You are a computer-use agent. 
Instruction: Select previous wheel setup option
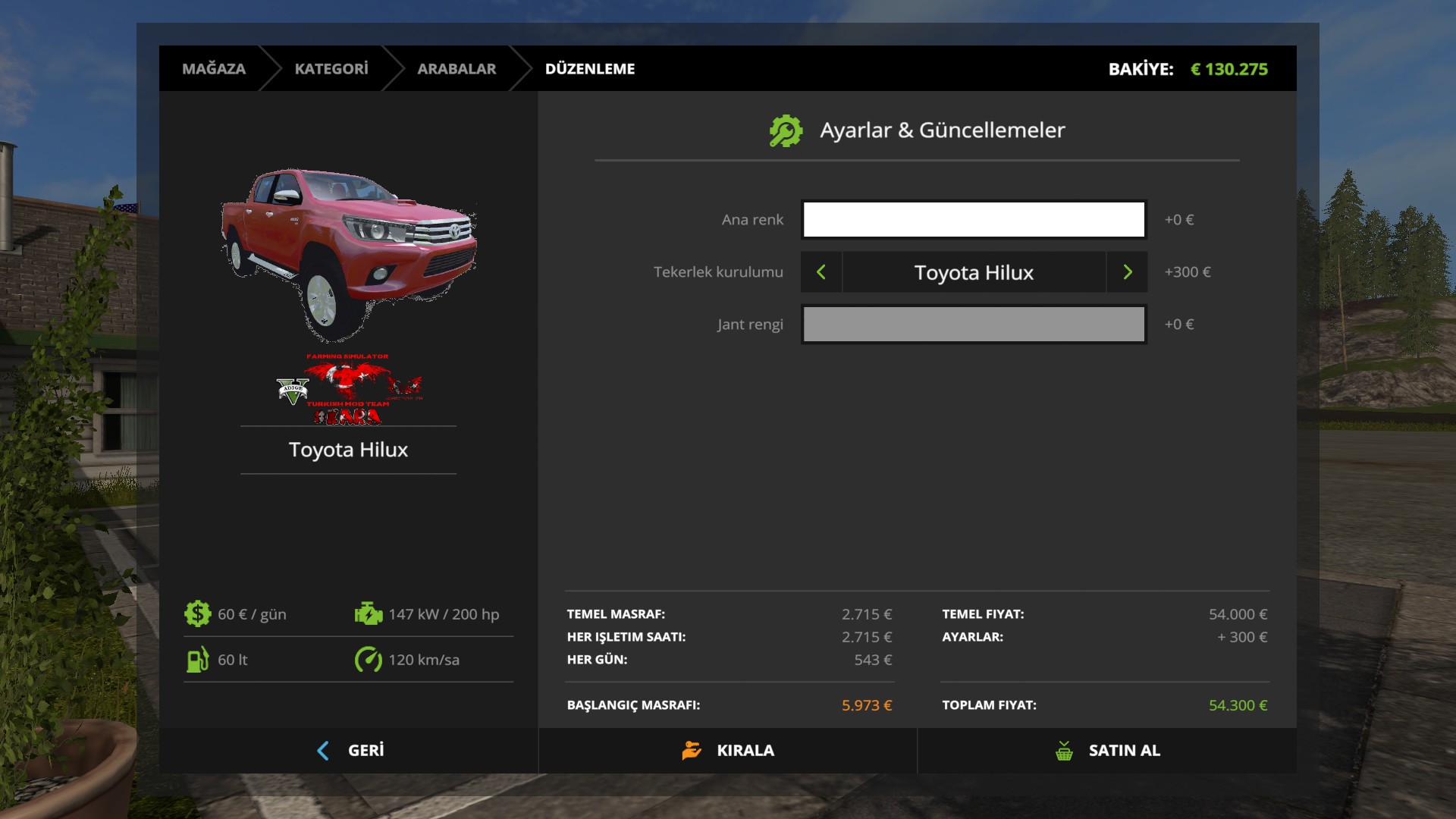(821, 272)
